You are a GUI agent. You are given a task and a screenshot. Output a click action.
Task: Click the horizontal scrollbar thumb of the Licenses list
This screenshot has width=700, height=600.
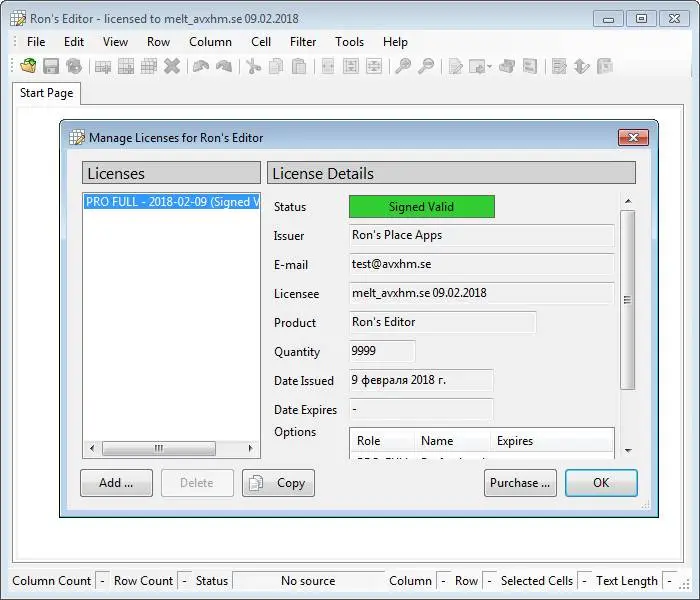coord(159,448)
